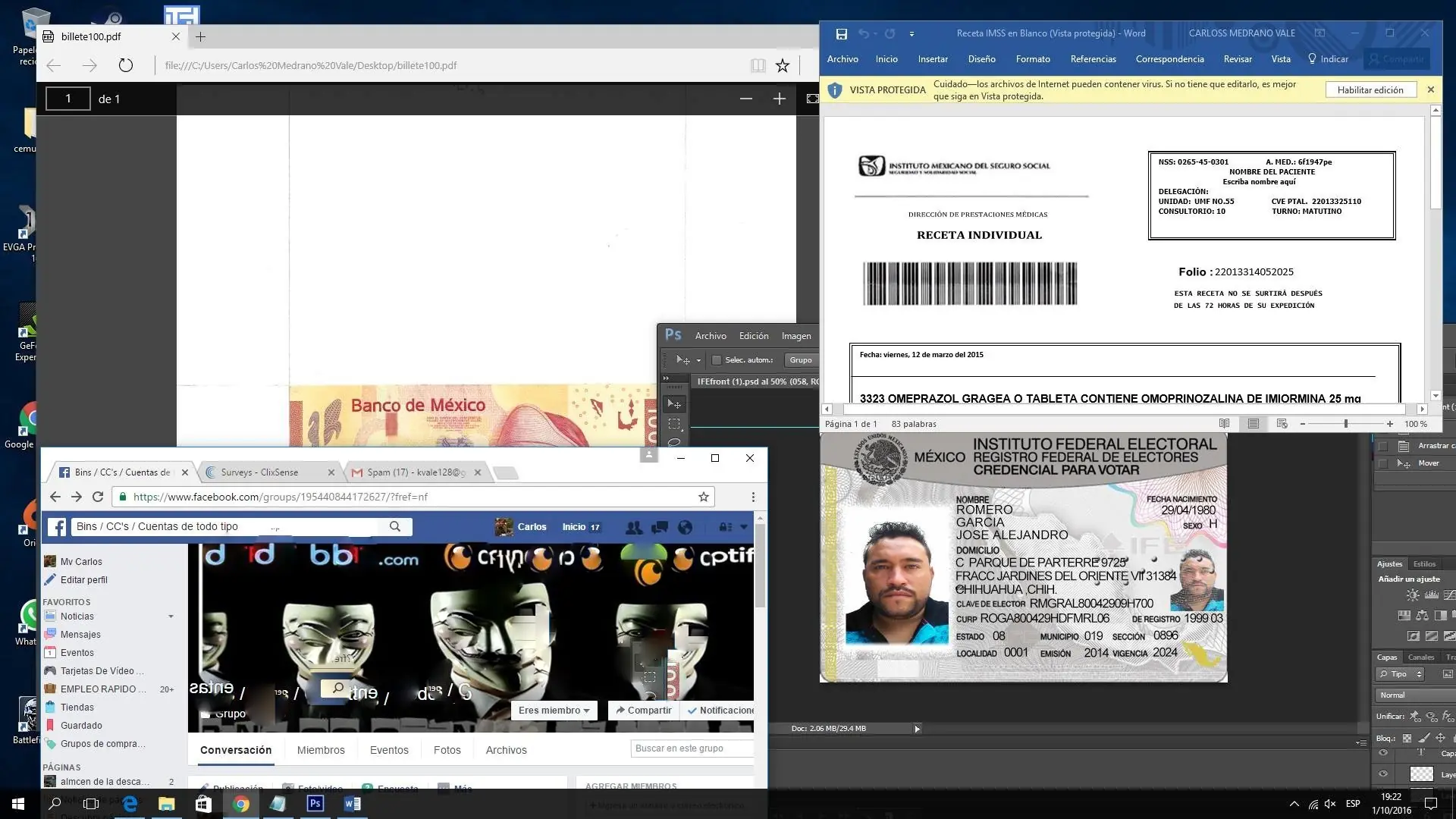This screenshot has width=1456, height=819.
Task: Click the 100 % zoom level in Word
Action: pyautogui.click(x=1415, y=424)
